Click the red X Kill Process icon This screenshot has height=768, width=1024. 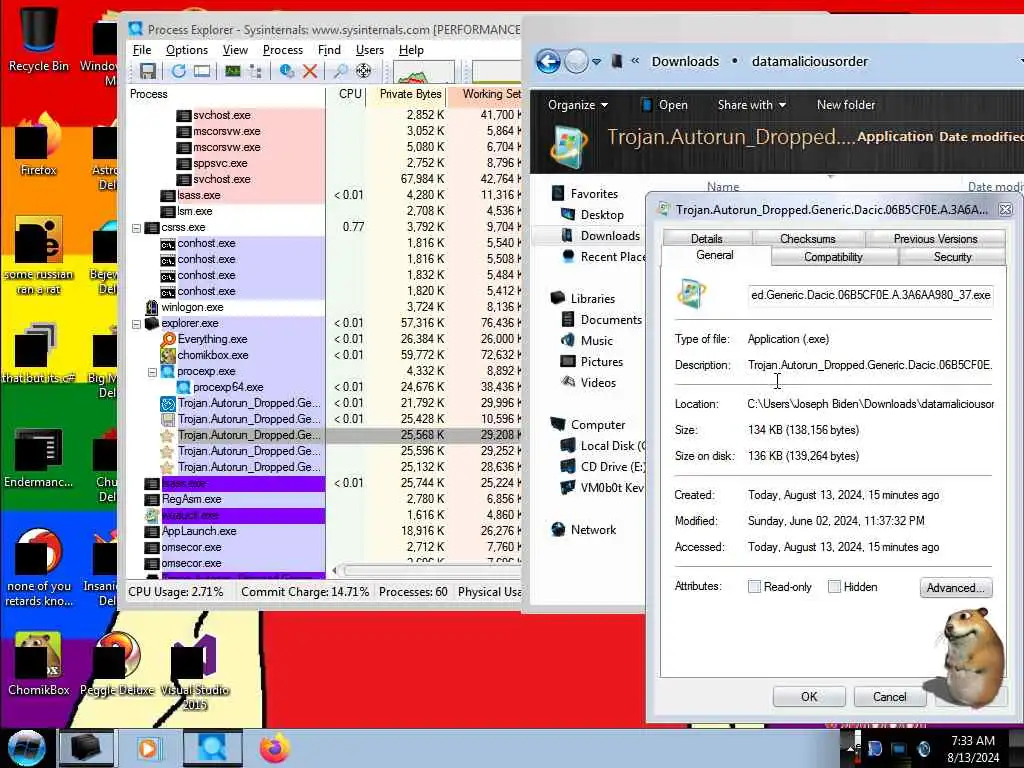coord(310,71)
